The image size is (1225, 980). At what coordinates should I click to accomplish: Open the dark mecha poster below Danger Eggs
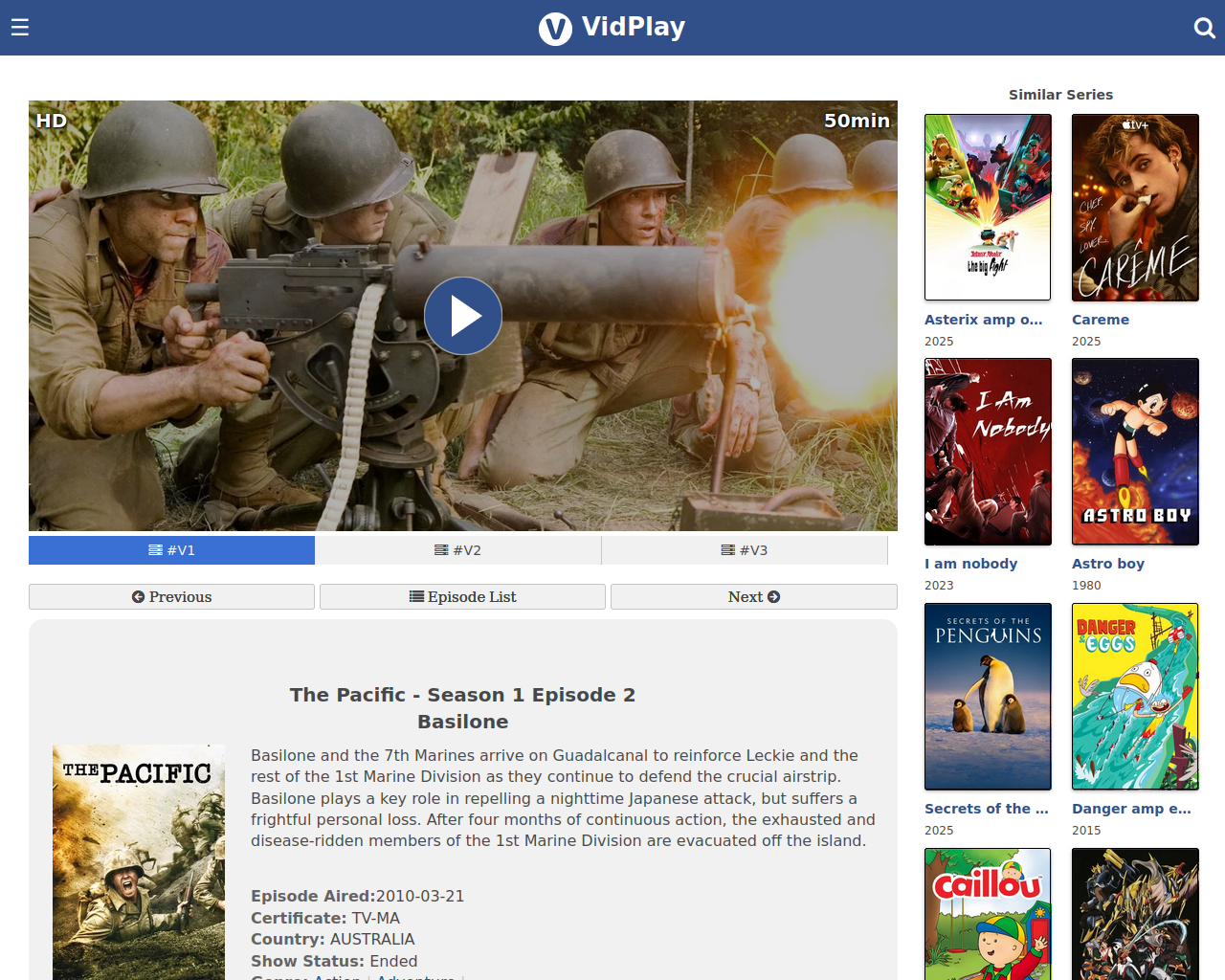(1135, 914)
